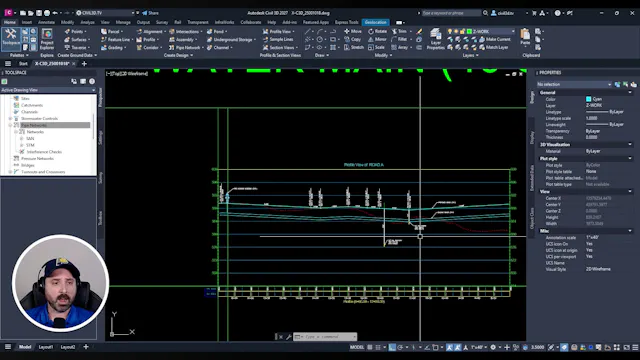
Task: Click Make Current layer tool
Action: coord(495,39)
